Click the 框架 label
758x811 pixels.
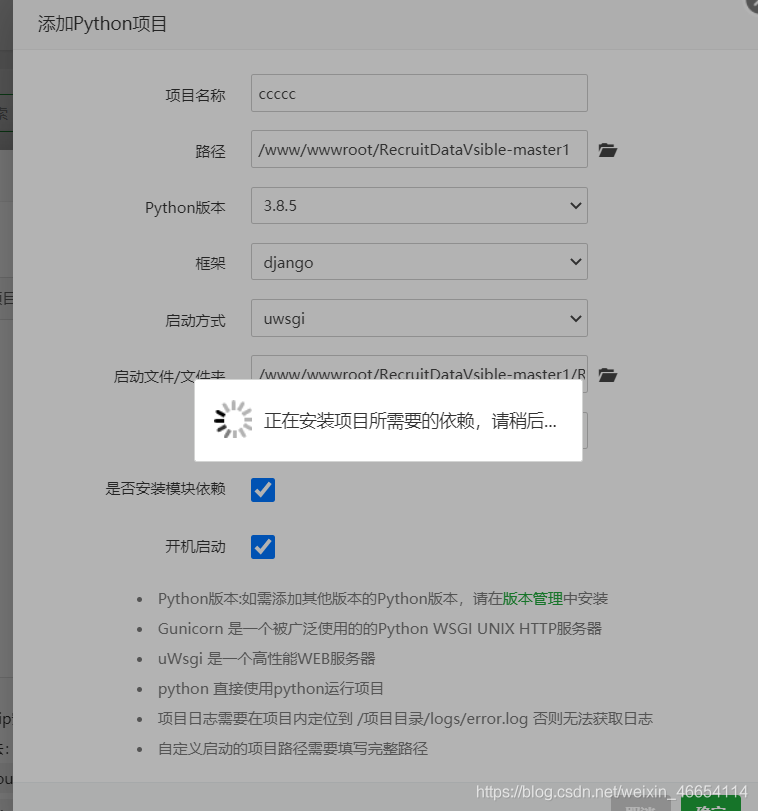click(x=210, y=263)
